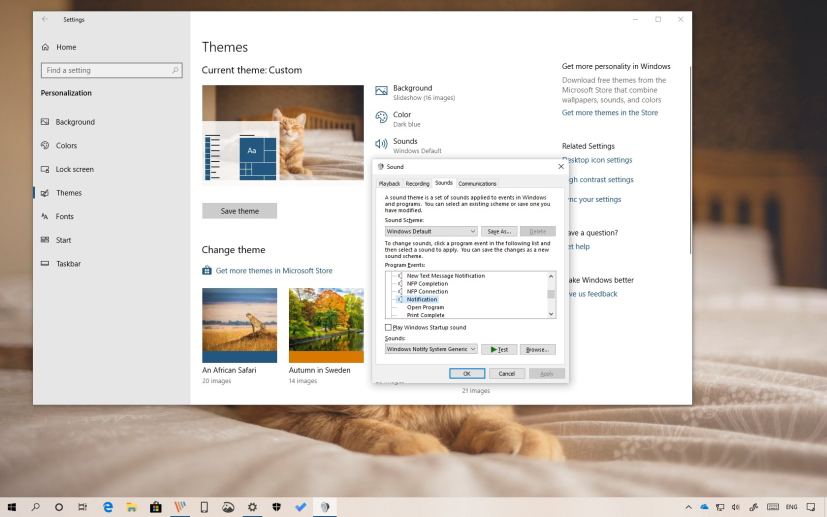827x517 pixels.
Task: Select the Sounds tab
Action: pos(444,183)
